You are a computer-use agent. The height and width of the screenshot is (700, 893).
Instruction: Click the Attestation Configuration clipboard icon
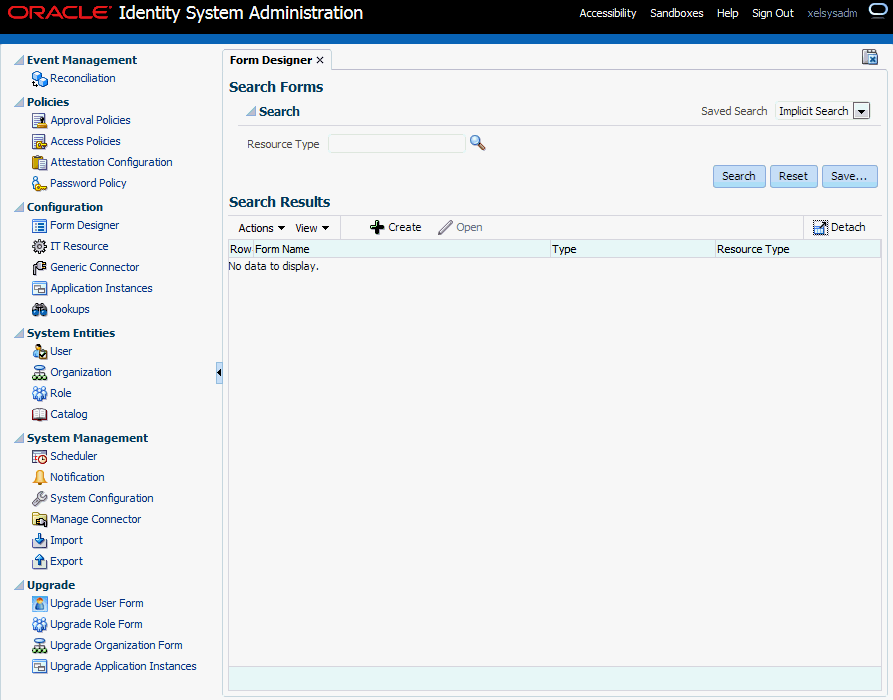[x=39, y=162]
